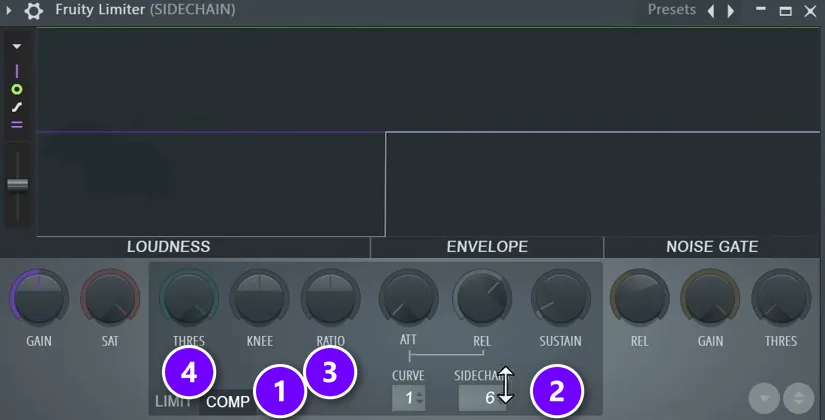Image resolution: width=825 pixels, height=420 pixels.
Task: Click the noise gate GAIN knob
Action: (710, 298)
